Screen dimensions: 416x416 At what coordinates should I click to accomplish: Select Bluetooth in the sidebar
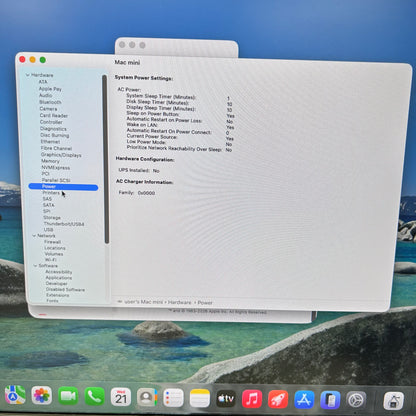pos(50,102)
